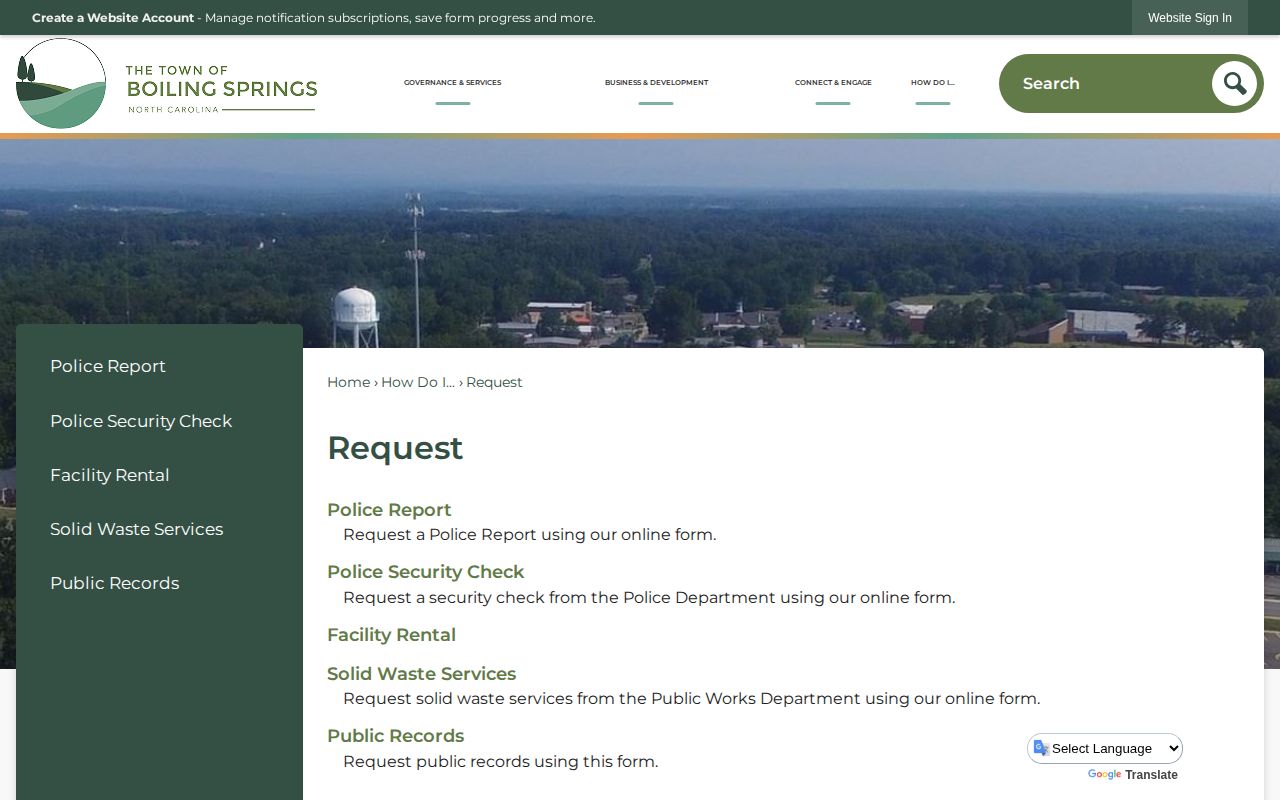Click the Google Translate icon
1280x800 pixels.
1041,748
